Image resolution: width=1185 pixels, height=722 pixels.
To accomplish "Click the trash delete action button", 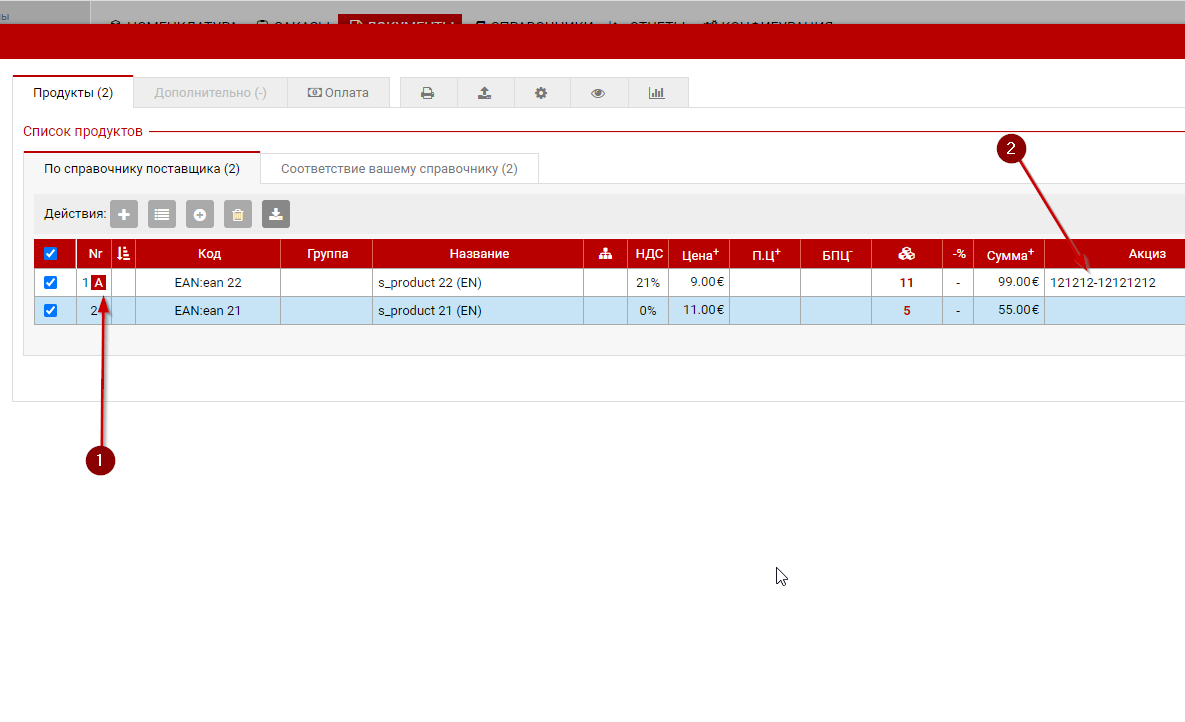I will [x=237, y=214].
